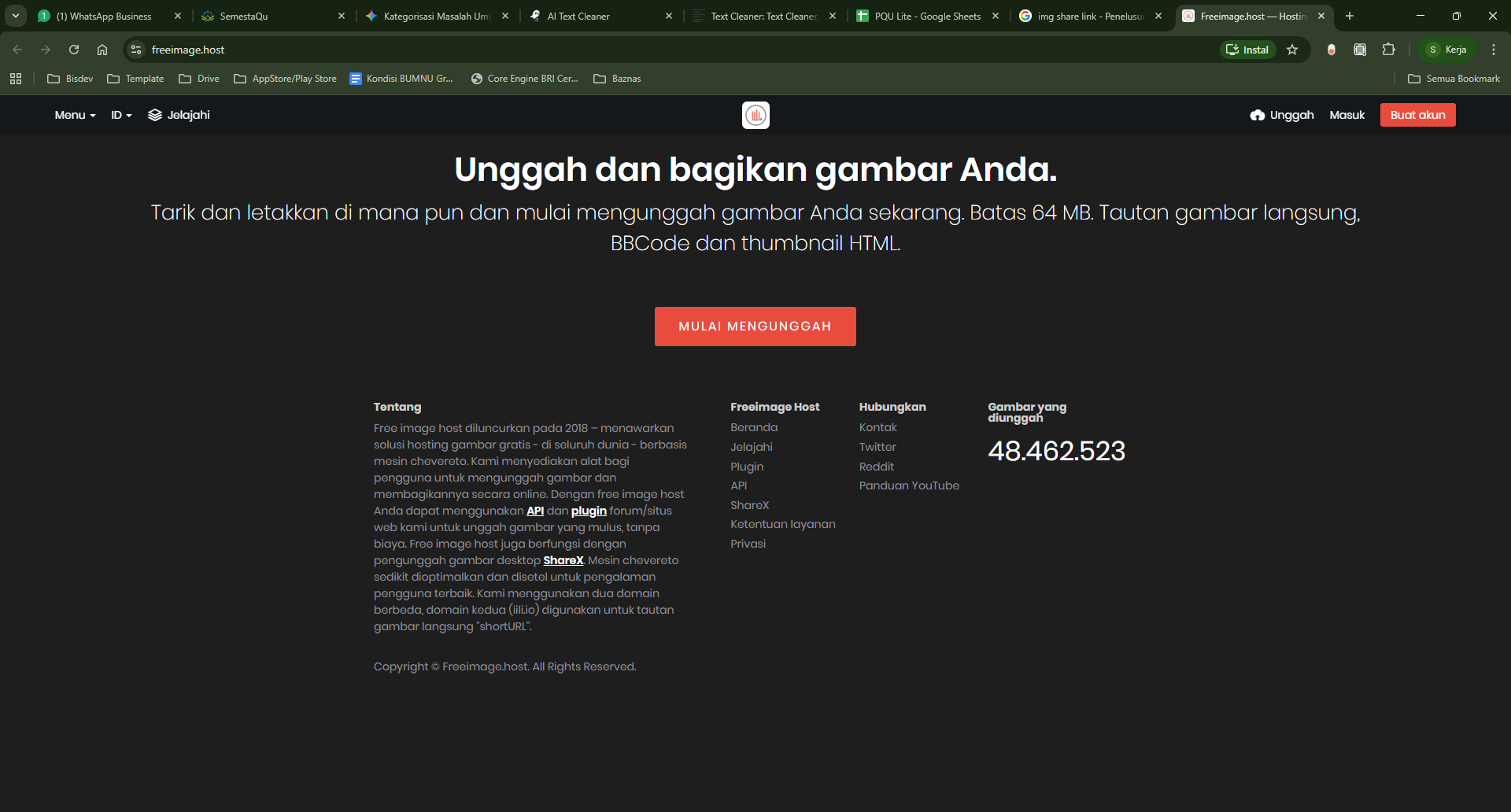The width and height of the screenshot is (1511, 812).
Task: Open the inline plugin link in Tentang
Action: coord(589,511)
